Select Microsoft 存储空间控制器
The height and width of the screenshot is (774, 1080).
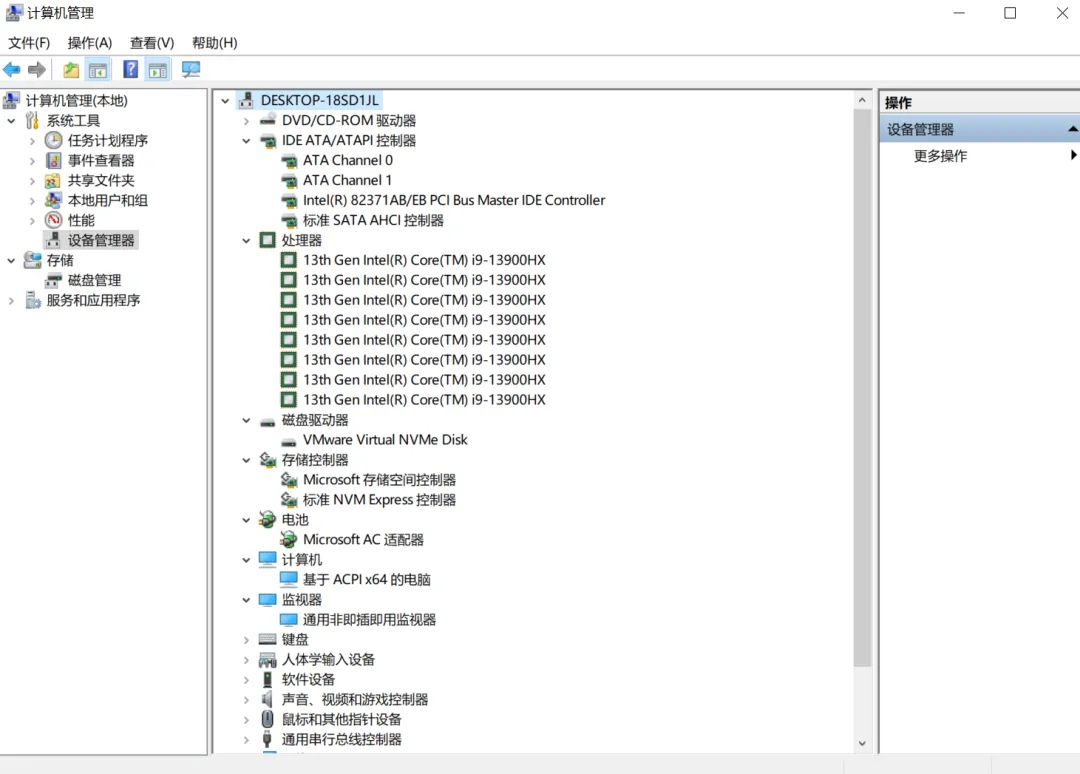click(x=379, y=480)
